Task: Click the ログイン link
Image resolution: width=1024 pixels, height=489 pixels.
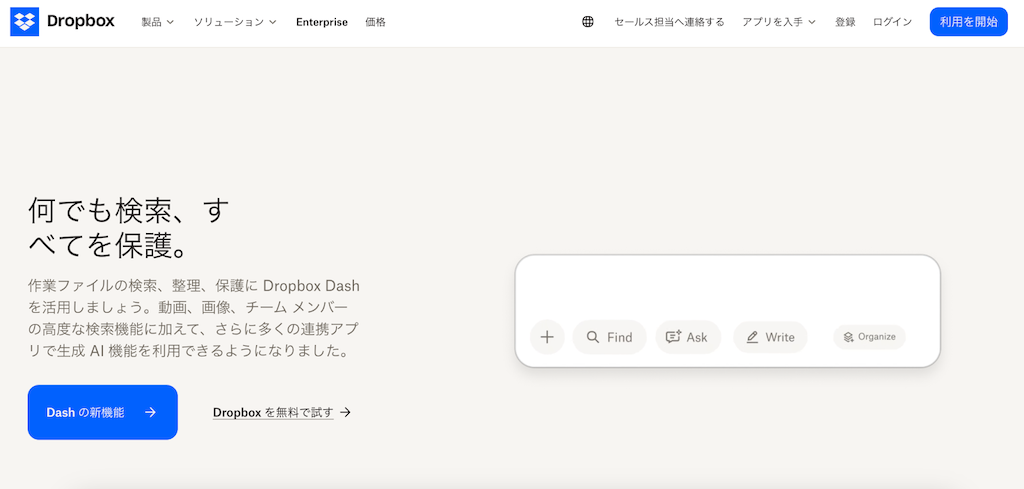Action: (892, 22)
